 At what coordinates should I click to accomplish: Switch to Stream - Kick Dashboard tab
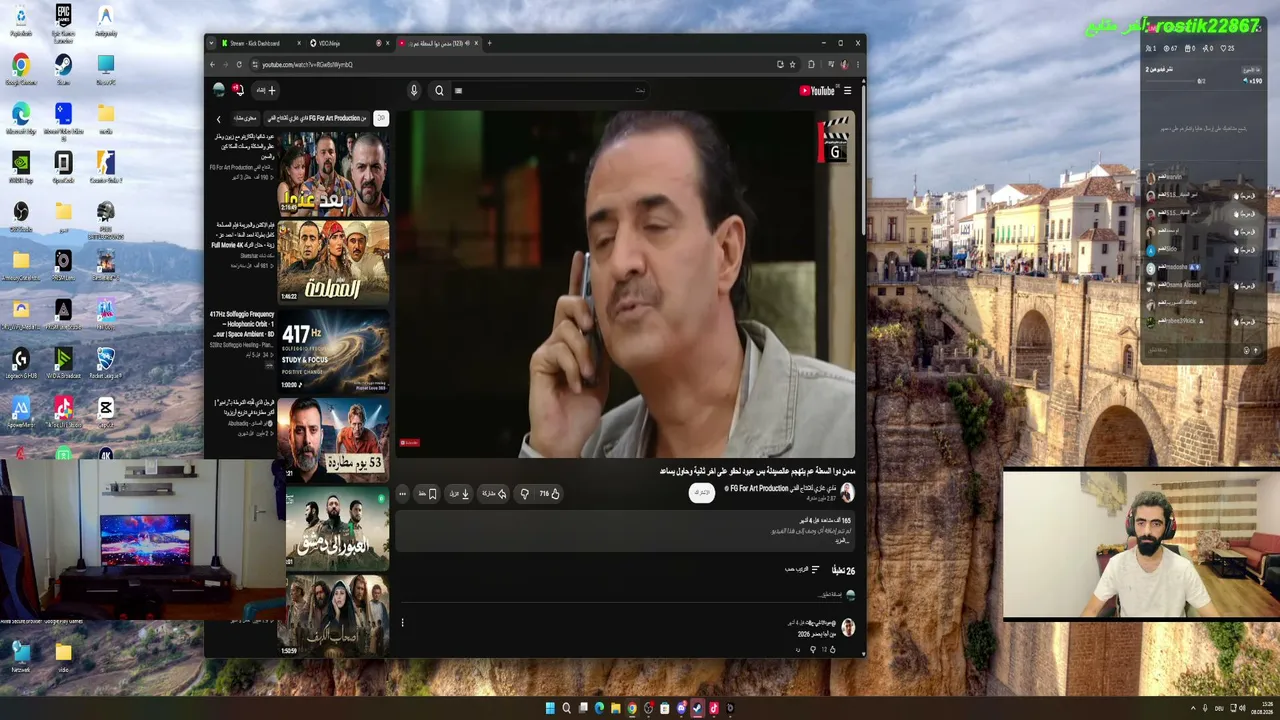coord(260,43)
